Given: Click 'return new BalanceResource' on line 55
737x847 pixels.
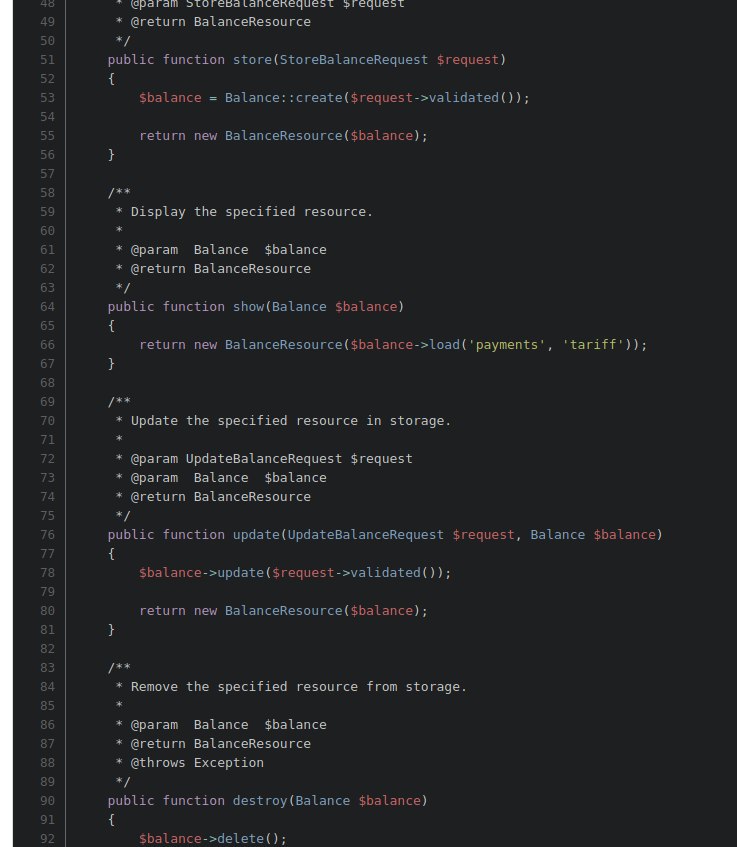Looking at the screenshot, I should point(240,136).
